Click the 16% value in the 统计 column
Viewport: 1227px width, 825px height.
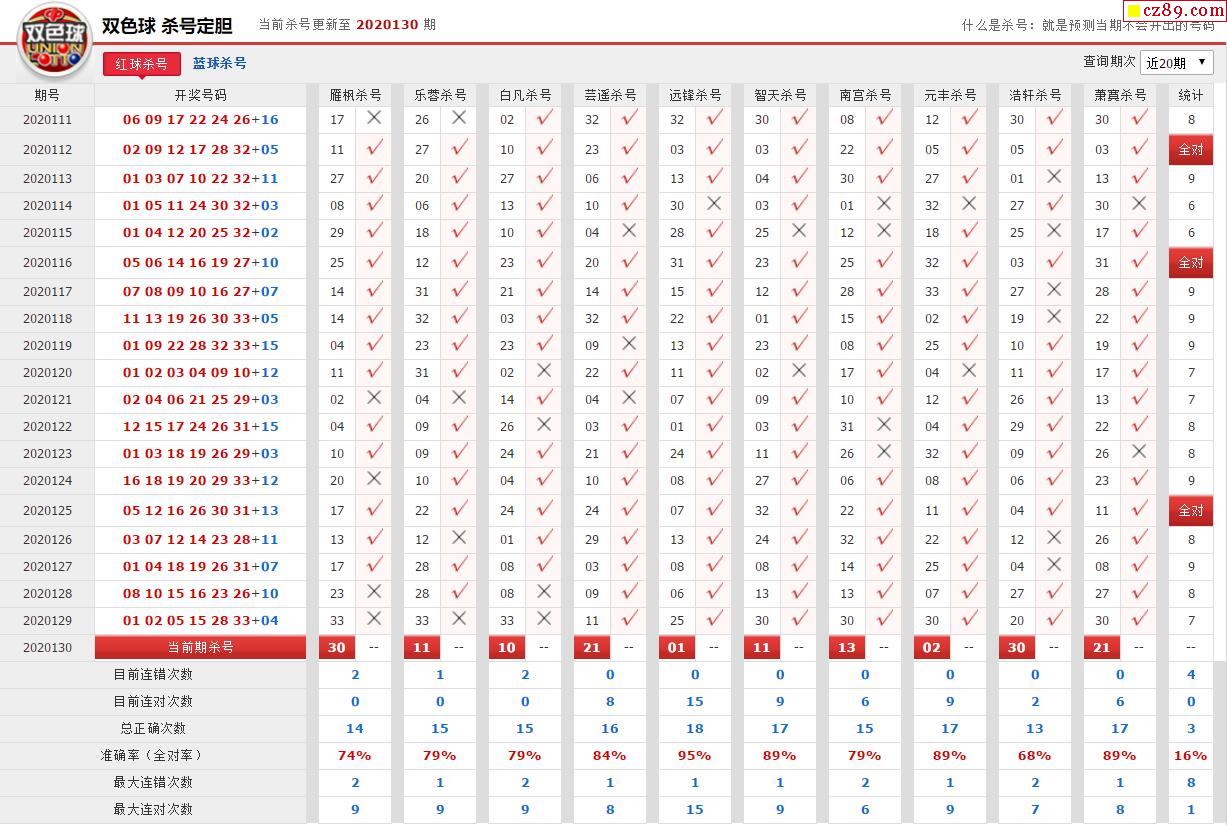coord(1190,755)
